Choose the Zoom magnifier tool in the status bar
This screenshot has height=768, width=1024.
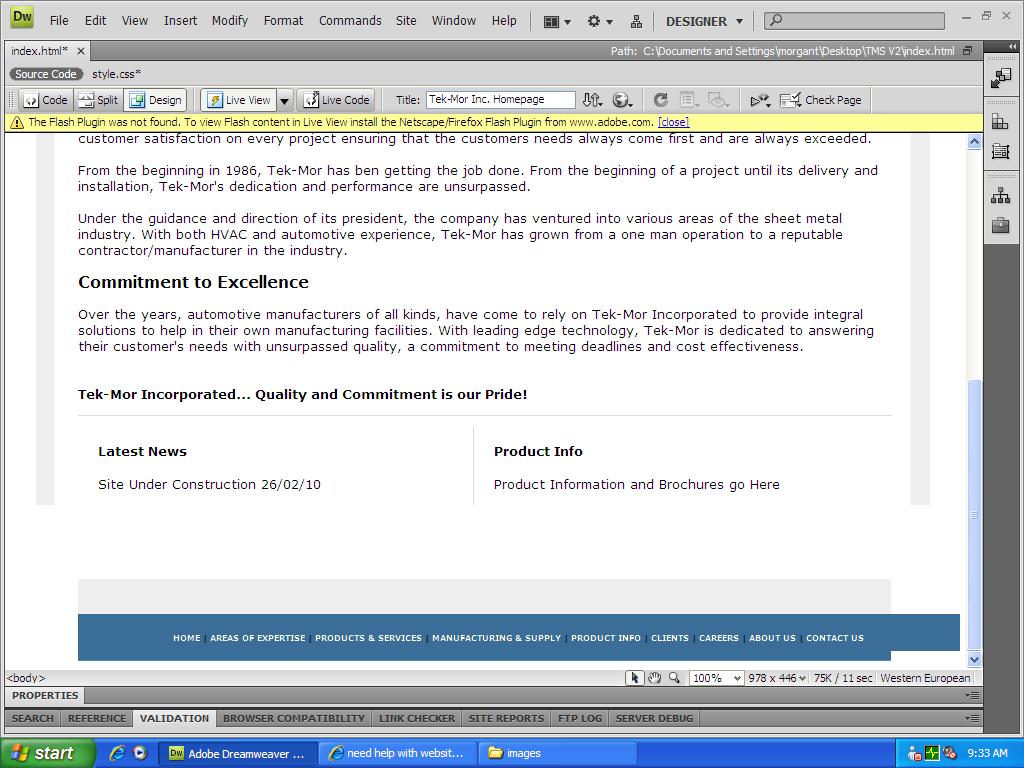tap(674, 678)
